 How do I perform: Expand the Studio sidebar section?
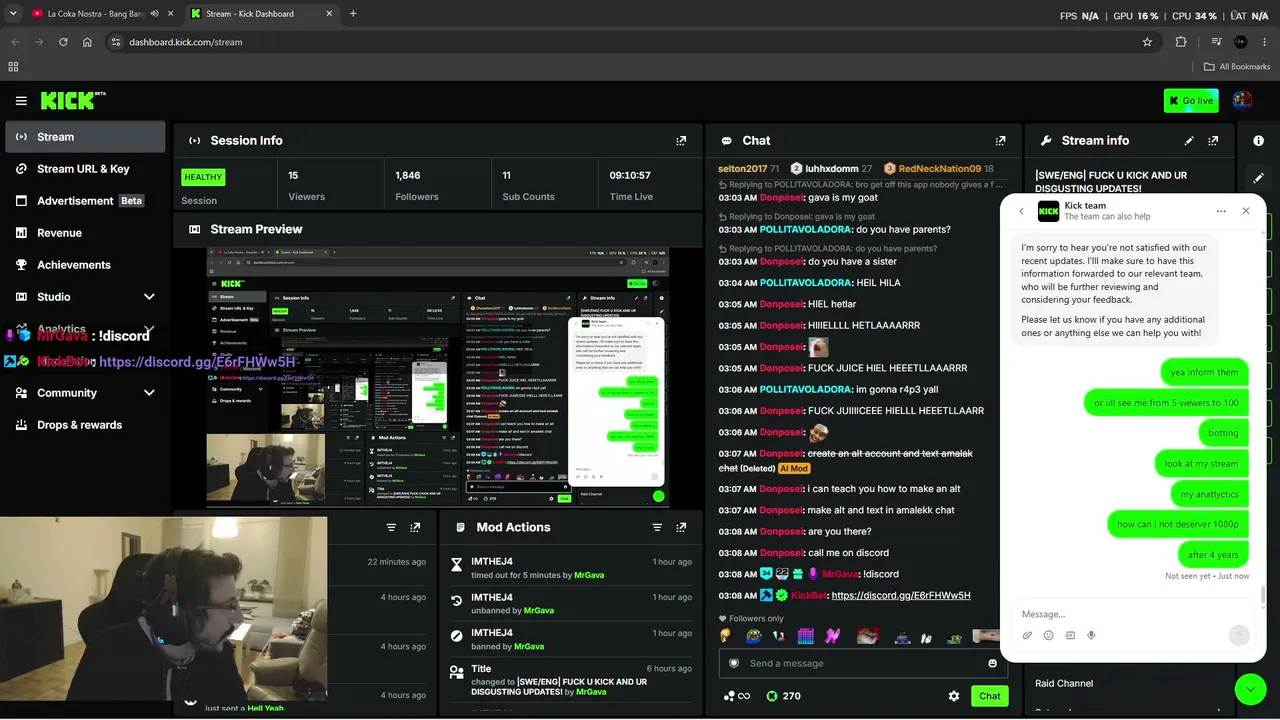(x=149, y=297)
